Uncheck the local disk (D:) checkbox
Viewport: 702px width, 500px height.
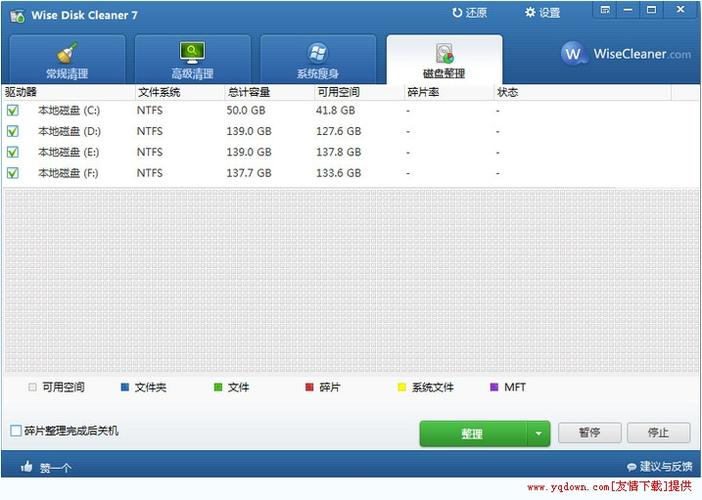13,131
